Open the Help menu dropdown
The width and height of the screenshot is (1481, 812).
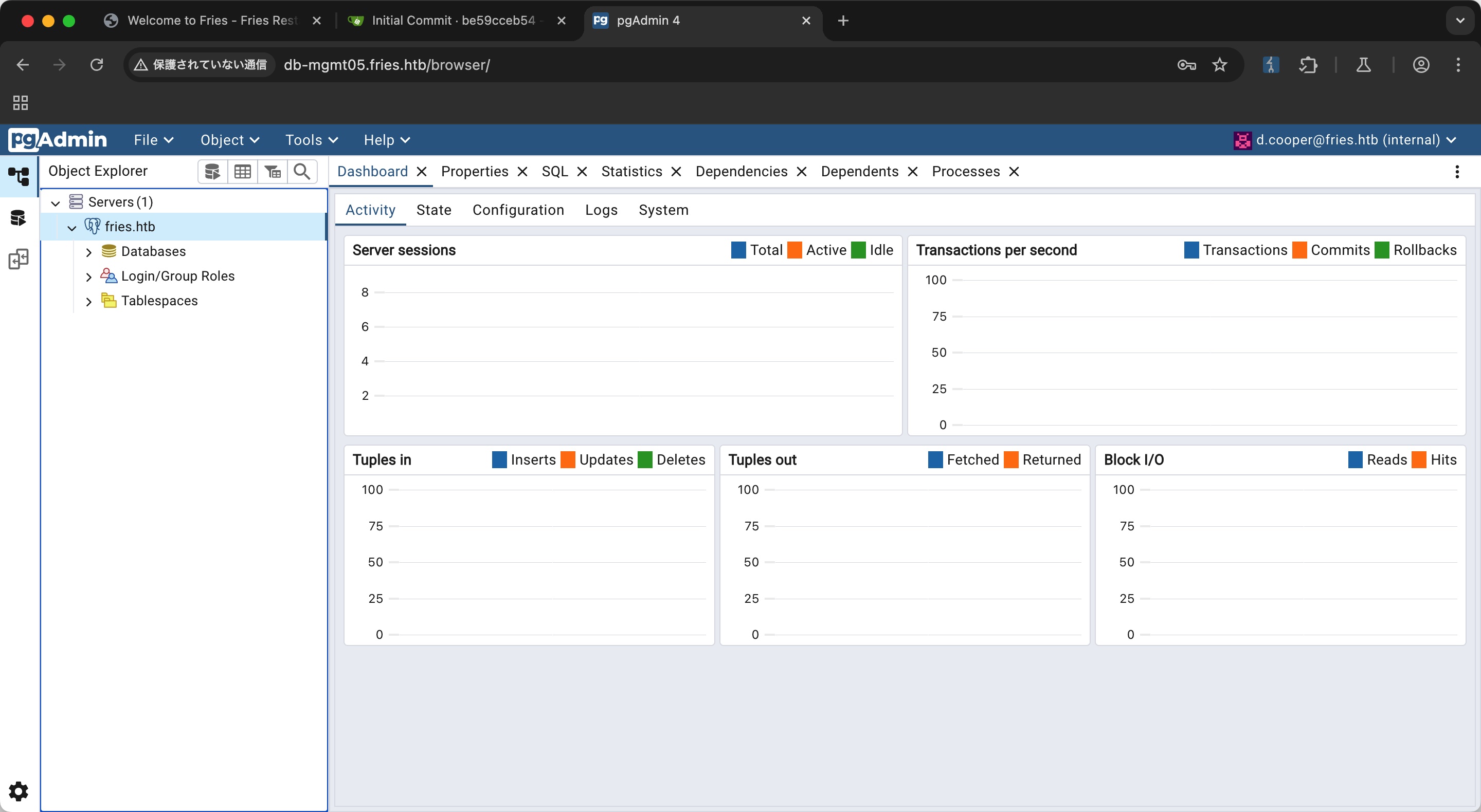(x=387, y=140)
